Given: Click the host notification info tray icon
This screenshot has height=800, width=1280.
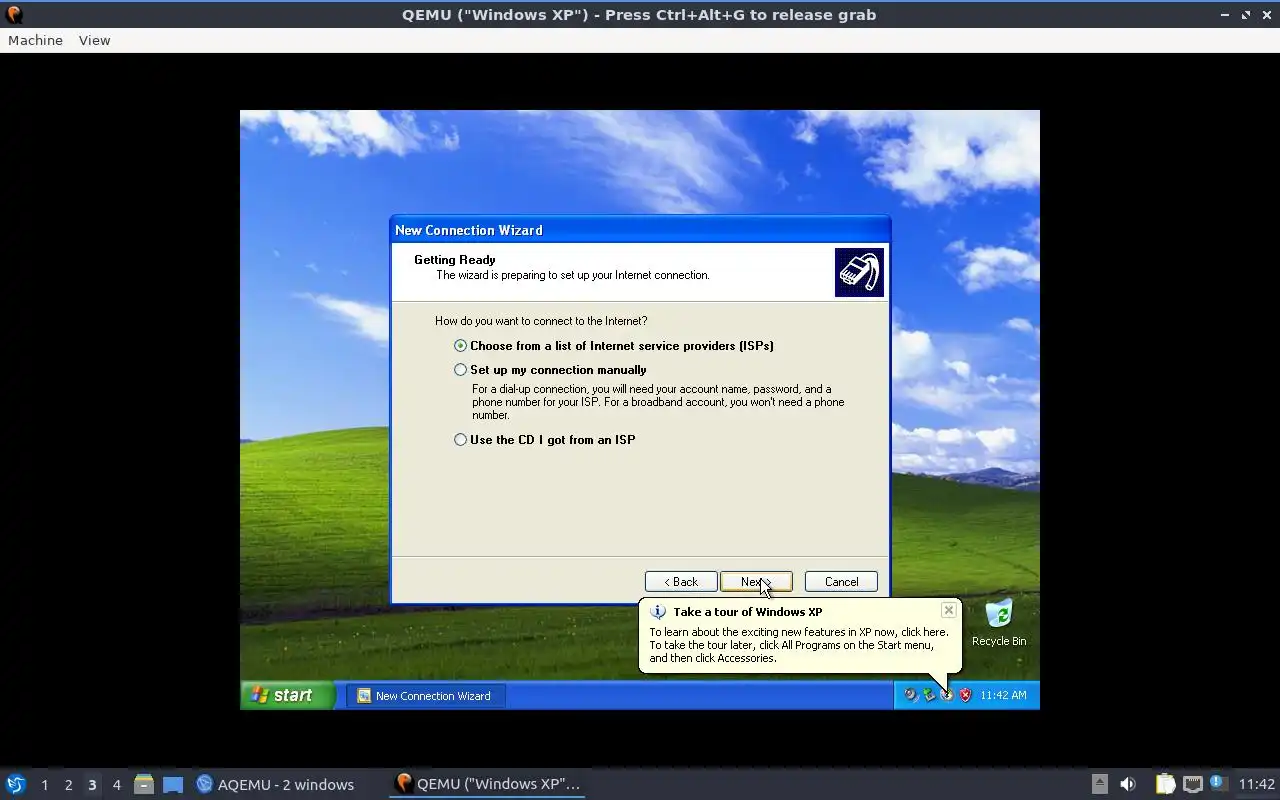Looking at the screenshot, I should tap(1218, 783).
